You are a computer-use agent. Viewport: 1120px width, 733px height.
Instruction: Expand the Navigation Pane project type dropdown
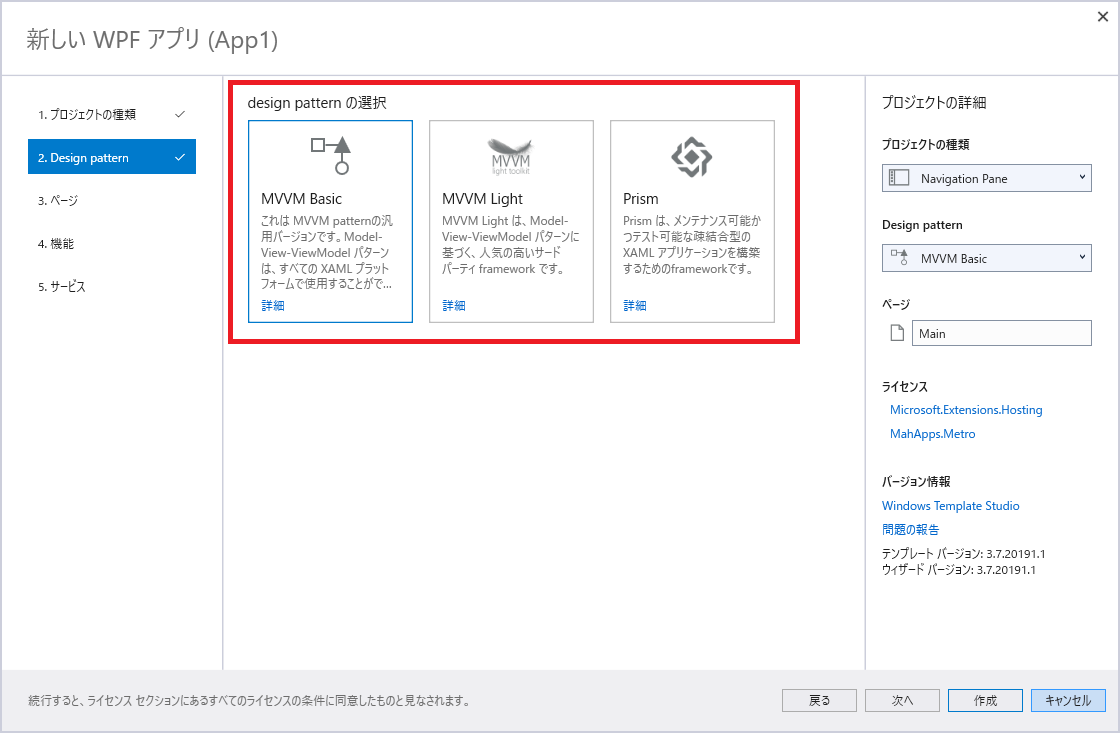click(x=986, y=178)
